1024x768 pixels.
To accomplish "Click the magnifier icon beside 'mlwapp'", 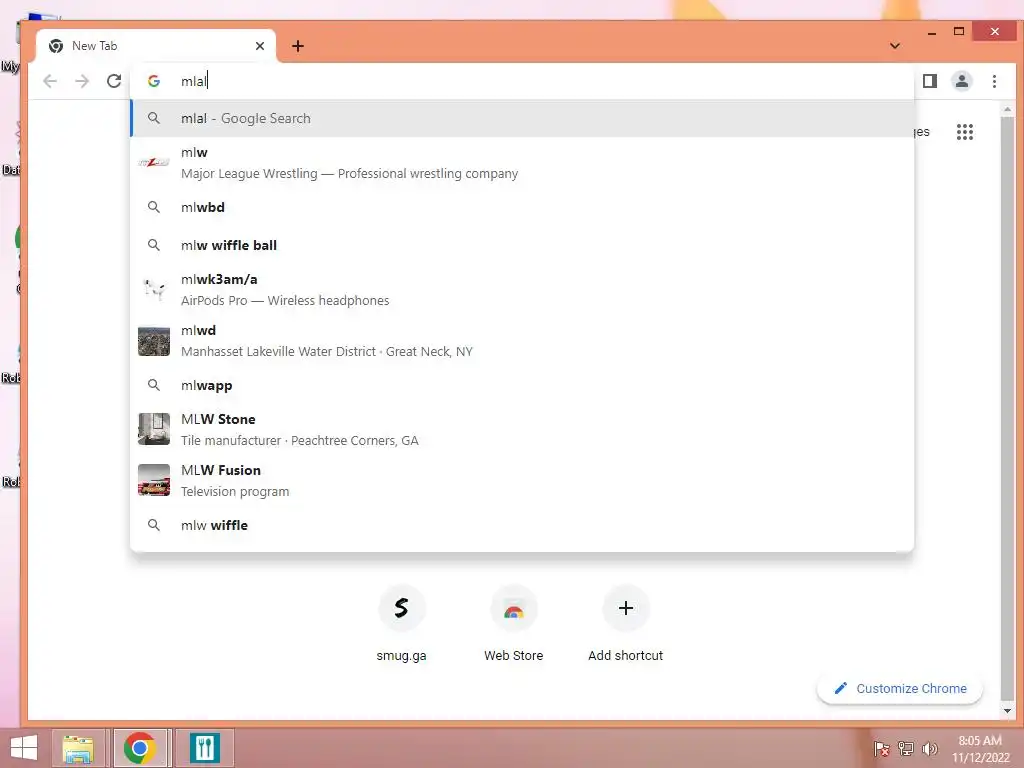I will (154, 385).
